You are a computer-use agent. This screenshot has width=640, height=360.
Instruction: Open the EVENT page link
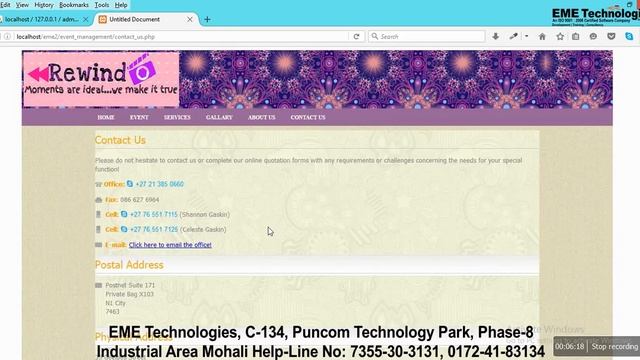(x=139, y=118)
